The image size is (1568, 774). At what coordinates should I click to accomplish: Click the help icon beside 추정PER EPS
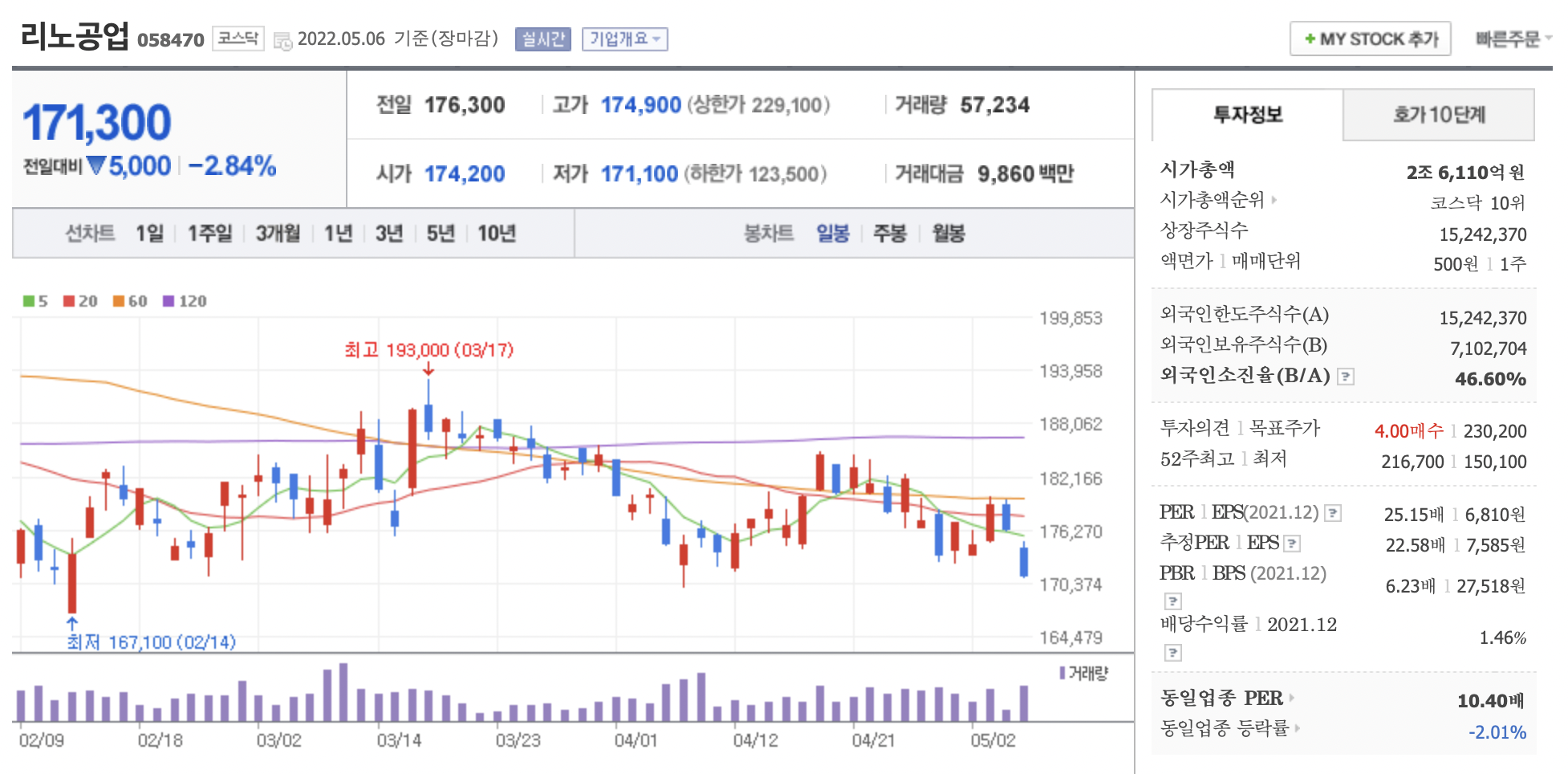pos(1292,544)
